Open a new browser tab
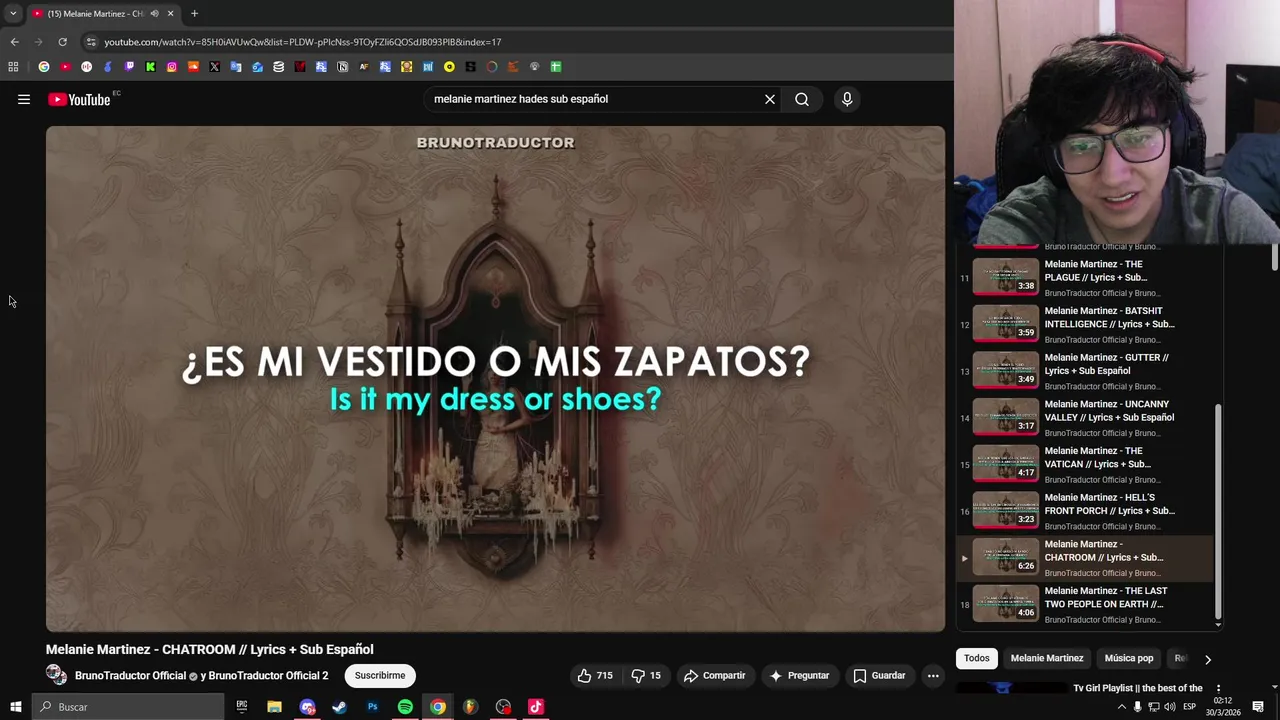Viewport: 1280px width, 720px height. [x=194, y=14]
